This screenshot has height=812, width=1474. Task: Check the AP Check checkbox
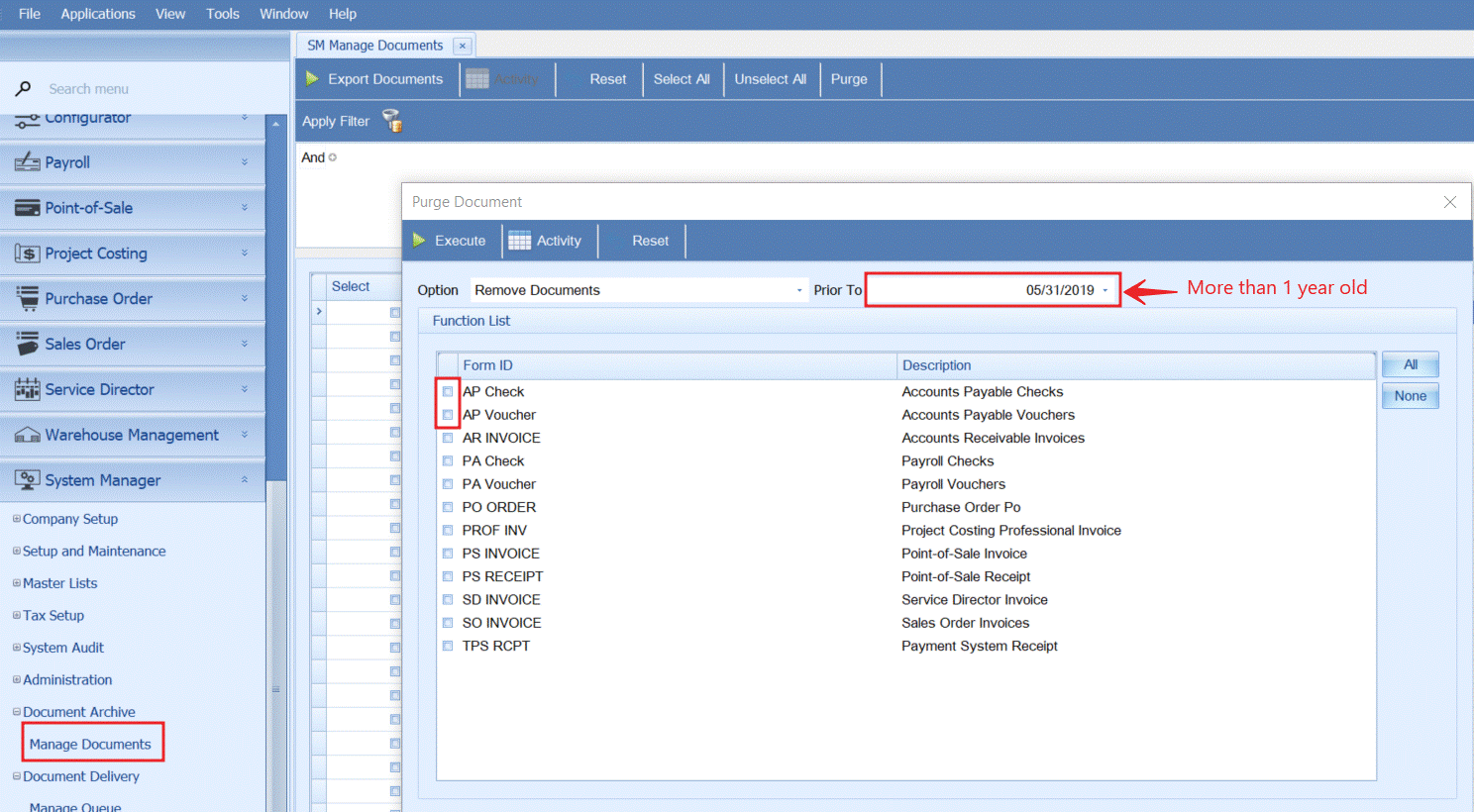coord(448,392)
